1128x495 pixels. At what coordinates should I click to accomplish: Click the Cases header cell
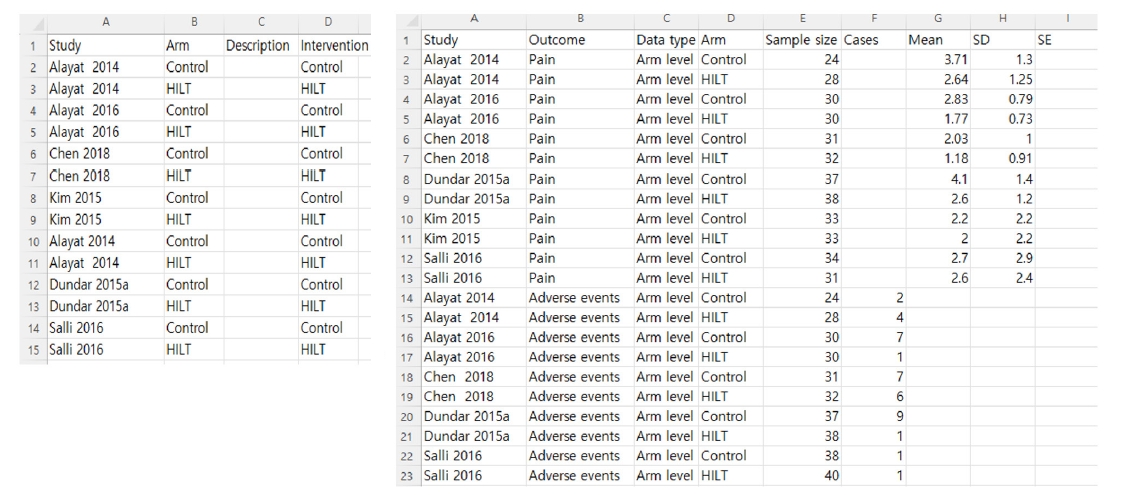coord(873,40)
